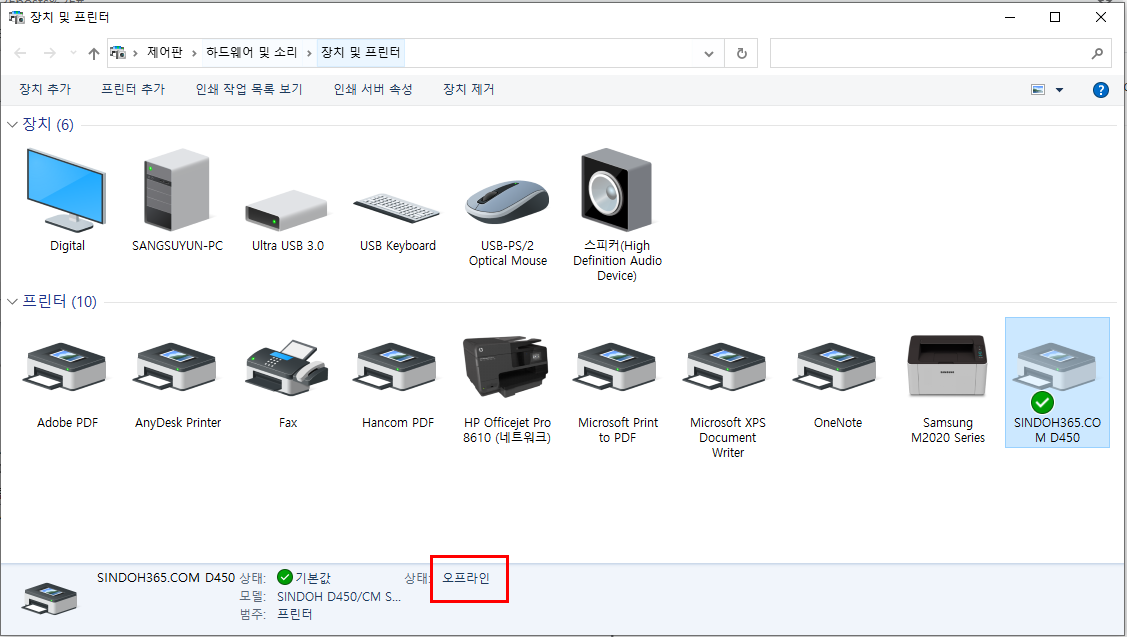Click 장치 및 프린터 breadcrumb segment
Image resolution: width=1127 pixels, height=637 pixels.
click(x=361, y=52)
